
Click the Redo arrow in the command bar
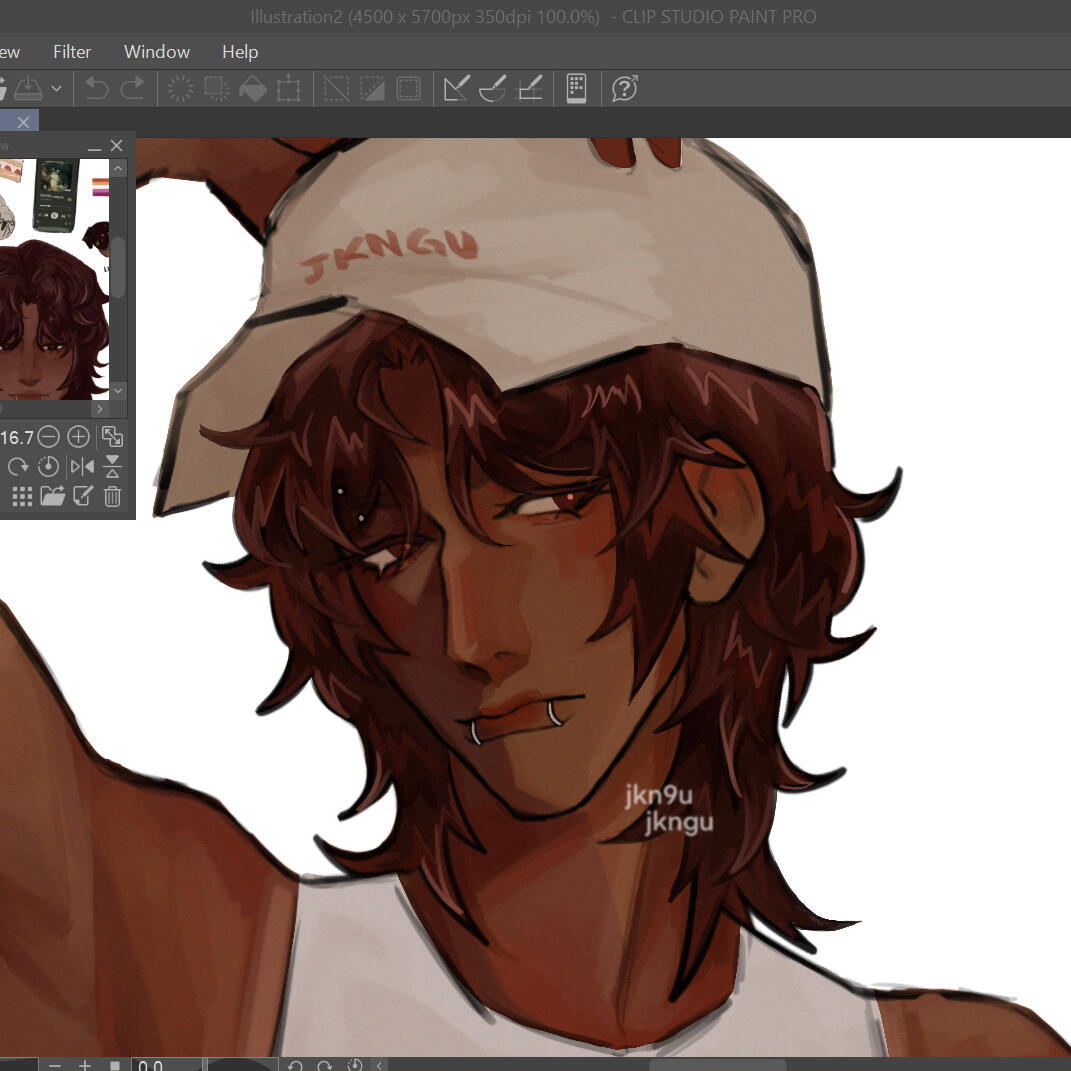pyautogui.click(x=132, y=89)
